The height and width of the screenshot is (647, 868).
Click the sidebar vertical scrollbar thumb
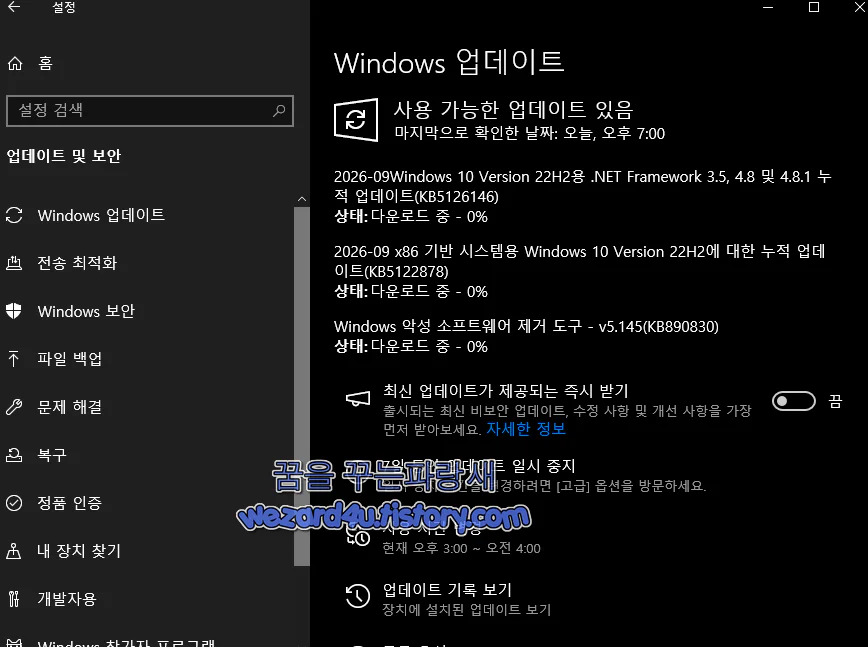point(302,386)
